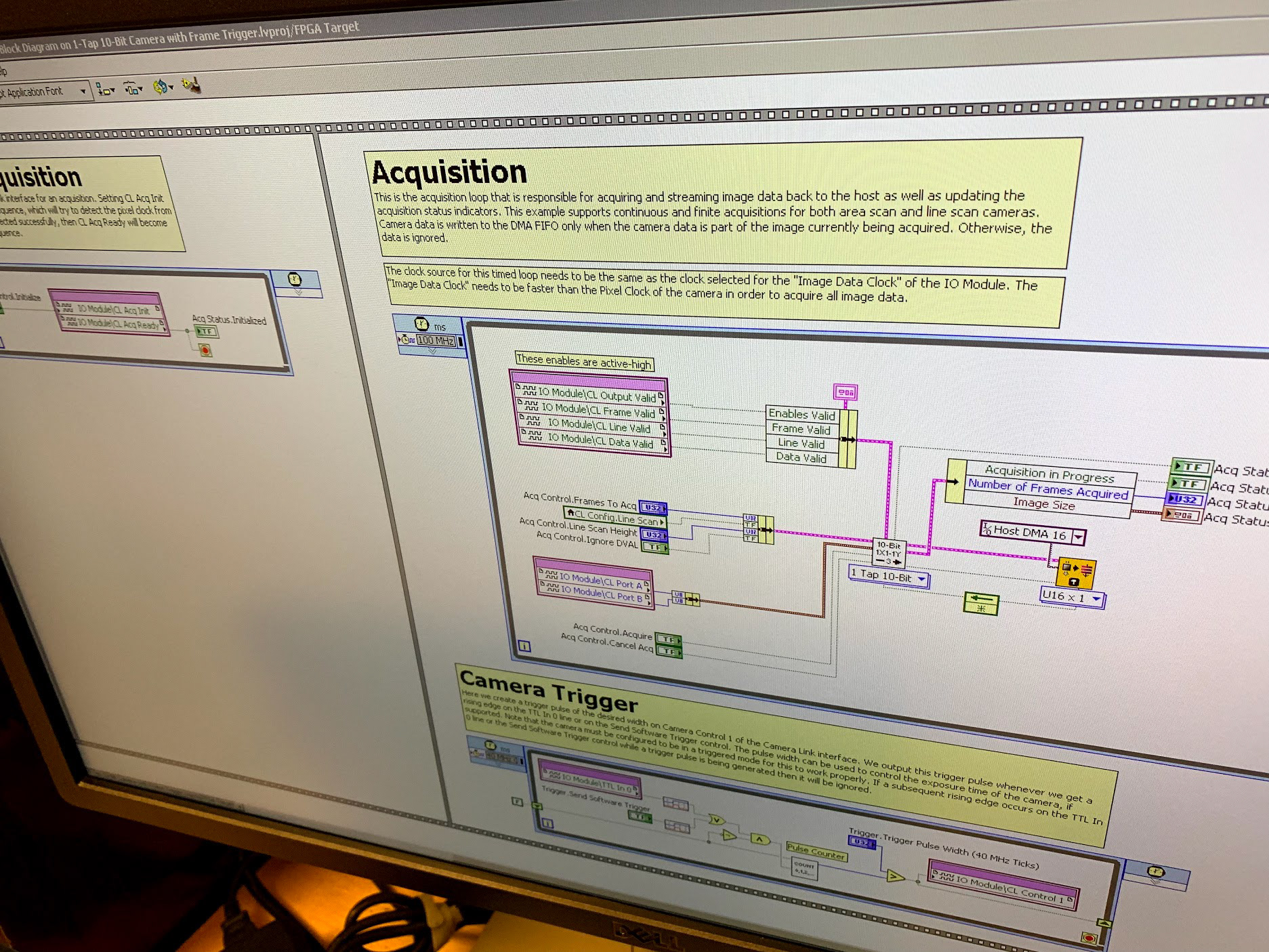Viewport: 1269px width, 952px height.
Task: Click the Camera Trigger loop iteration terminal
Action: [548, 824]
